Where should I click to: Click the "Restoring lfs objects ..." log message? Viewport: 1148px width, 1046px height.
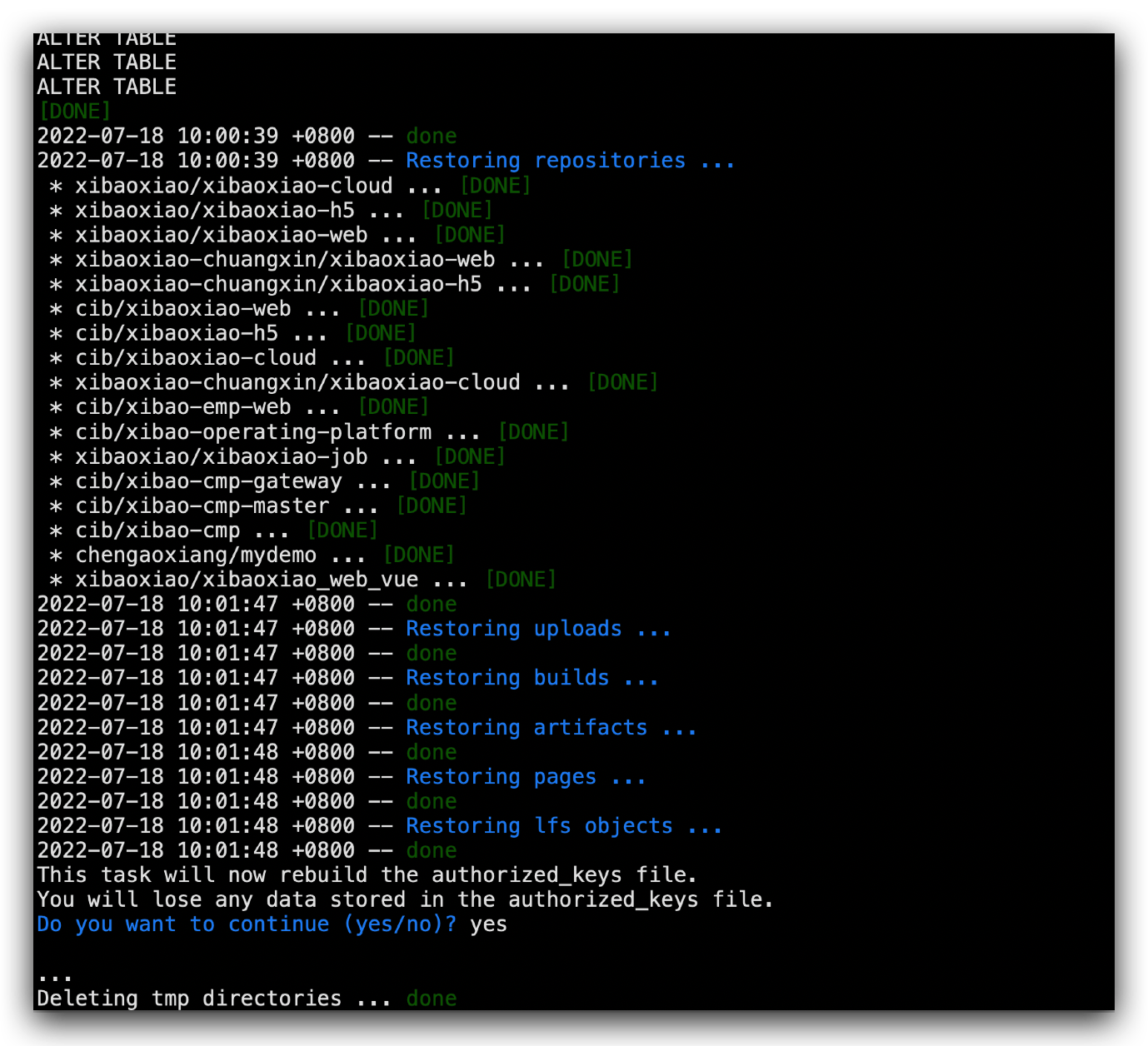(564, 826)
